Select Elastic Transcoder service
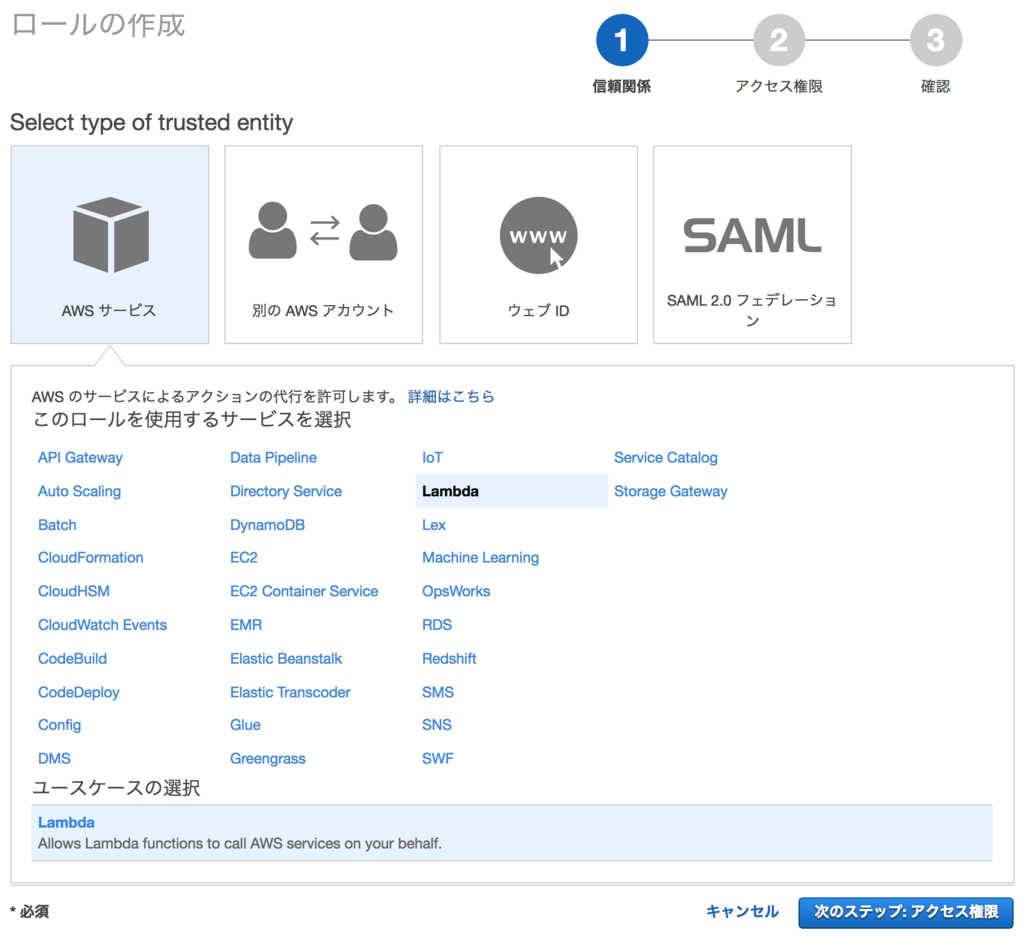 coord(291,692)
